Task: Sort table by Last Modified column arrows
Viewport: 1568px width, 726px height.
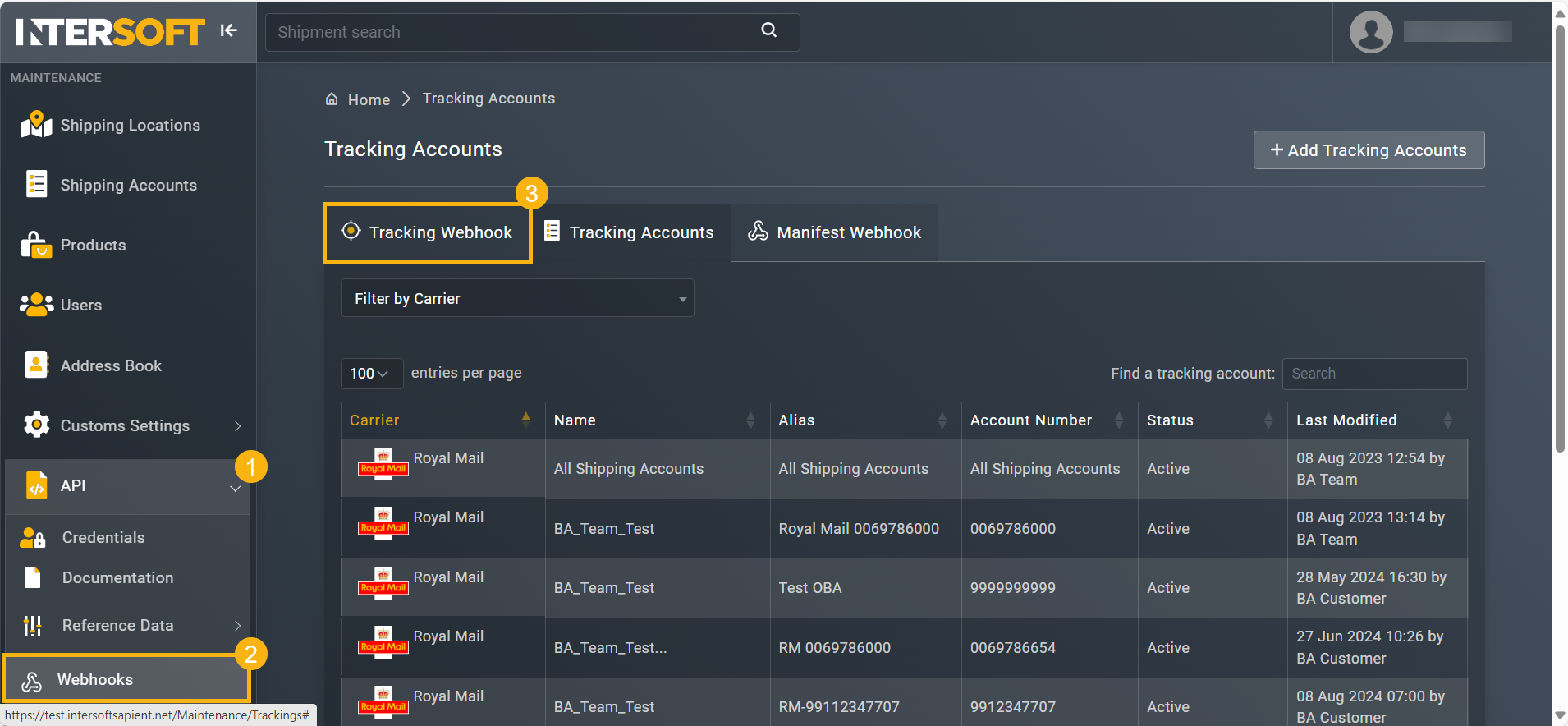Action: [1447, 420]
